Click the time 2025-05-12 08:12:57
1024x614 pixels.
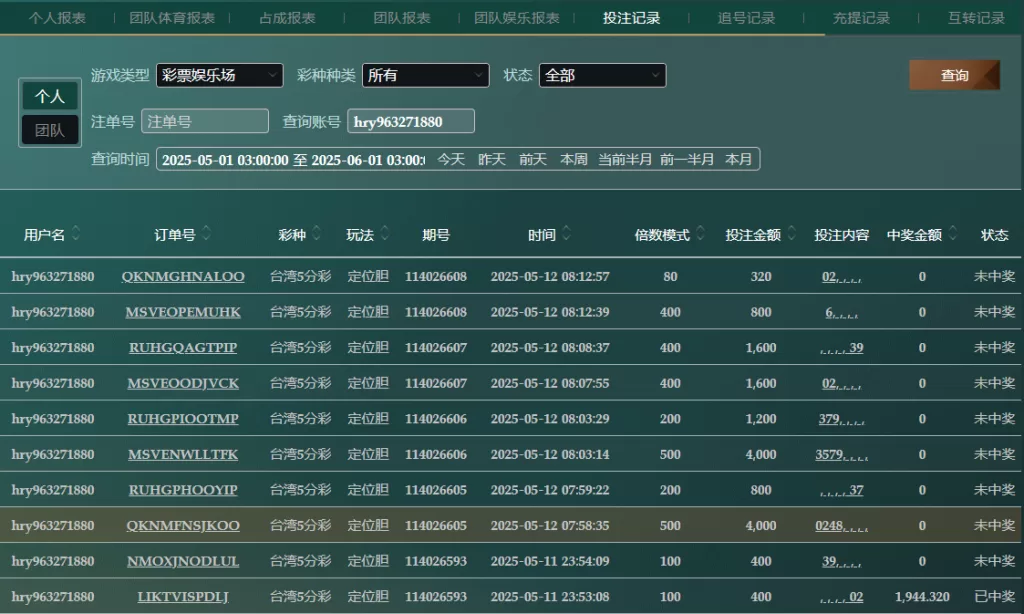[550, 276]
